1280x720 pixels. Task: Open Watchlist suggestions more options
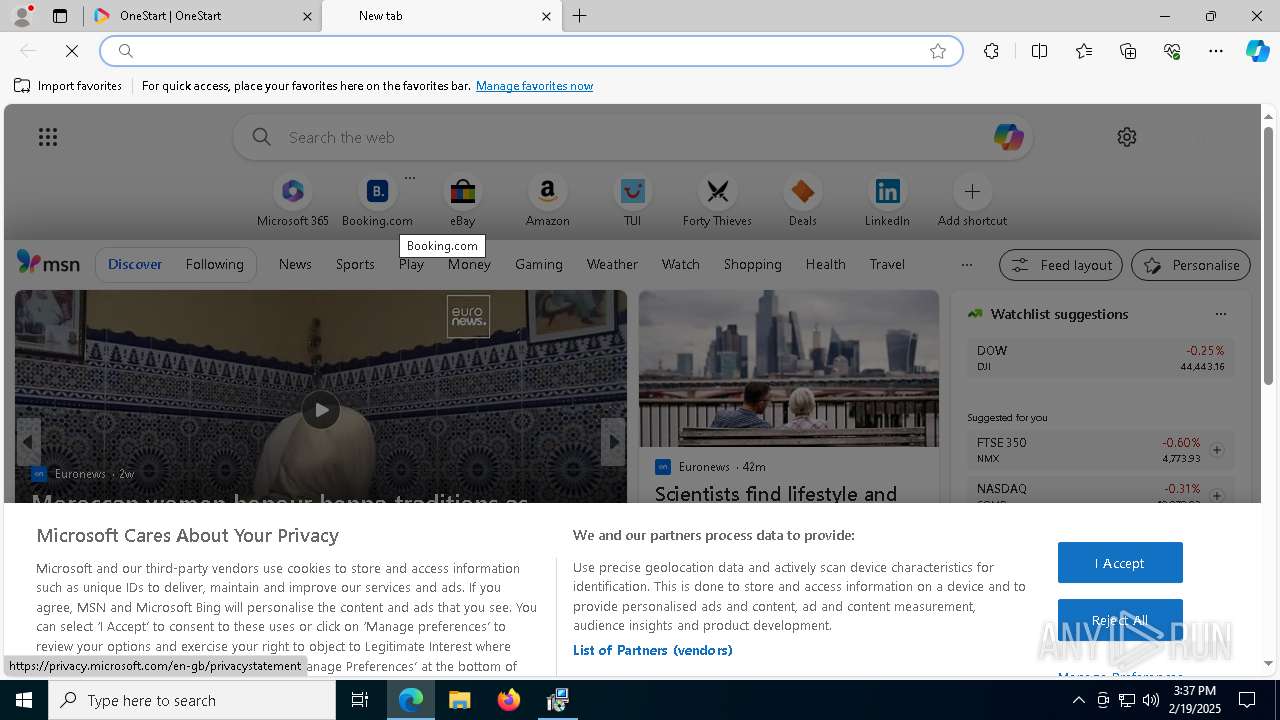click(x=1220, y=314)
